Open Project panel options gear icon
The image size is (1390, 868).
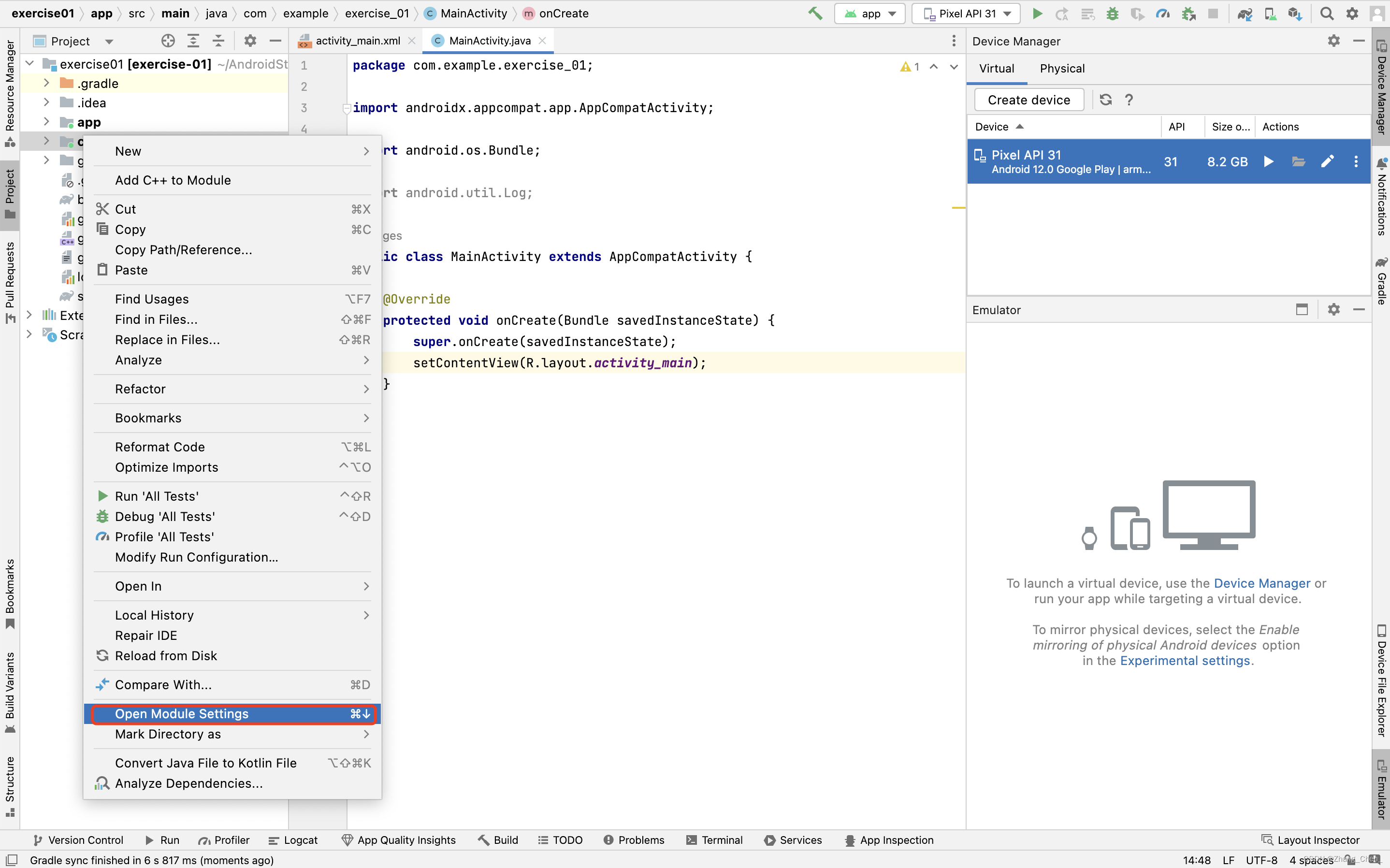[x=250, y=41]
